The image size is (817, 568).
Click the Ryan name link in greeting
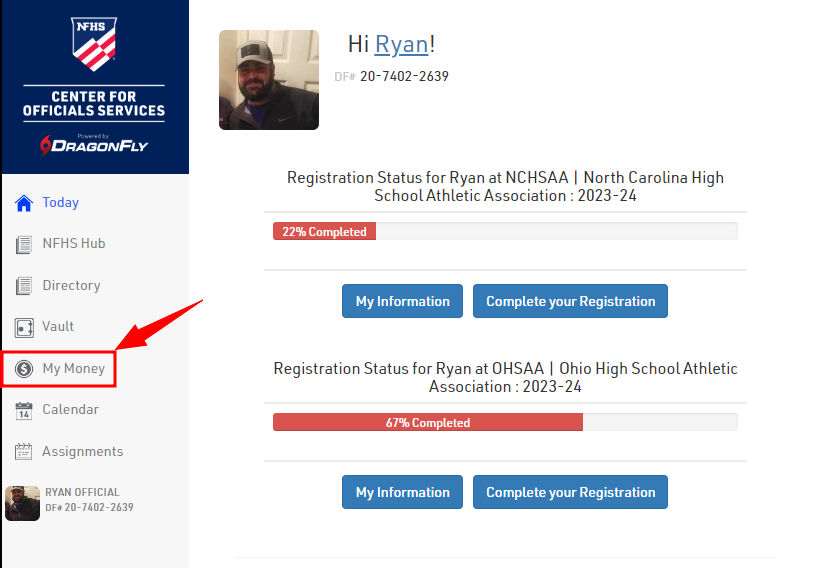(401, 44)
